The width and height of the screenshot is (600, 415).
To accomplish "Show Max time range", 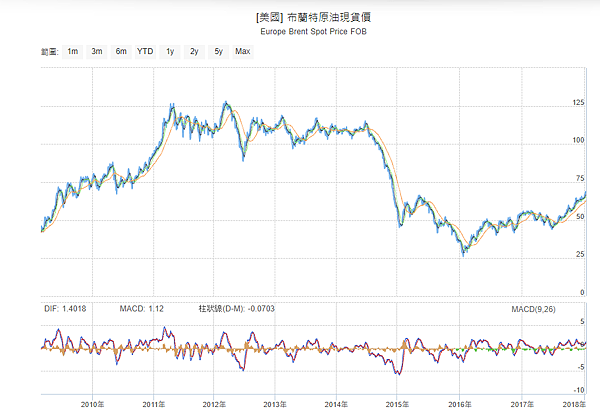I will tap(242, 50).
